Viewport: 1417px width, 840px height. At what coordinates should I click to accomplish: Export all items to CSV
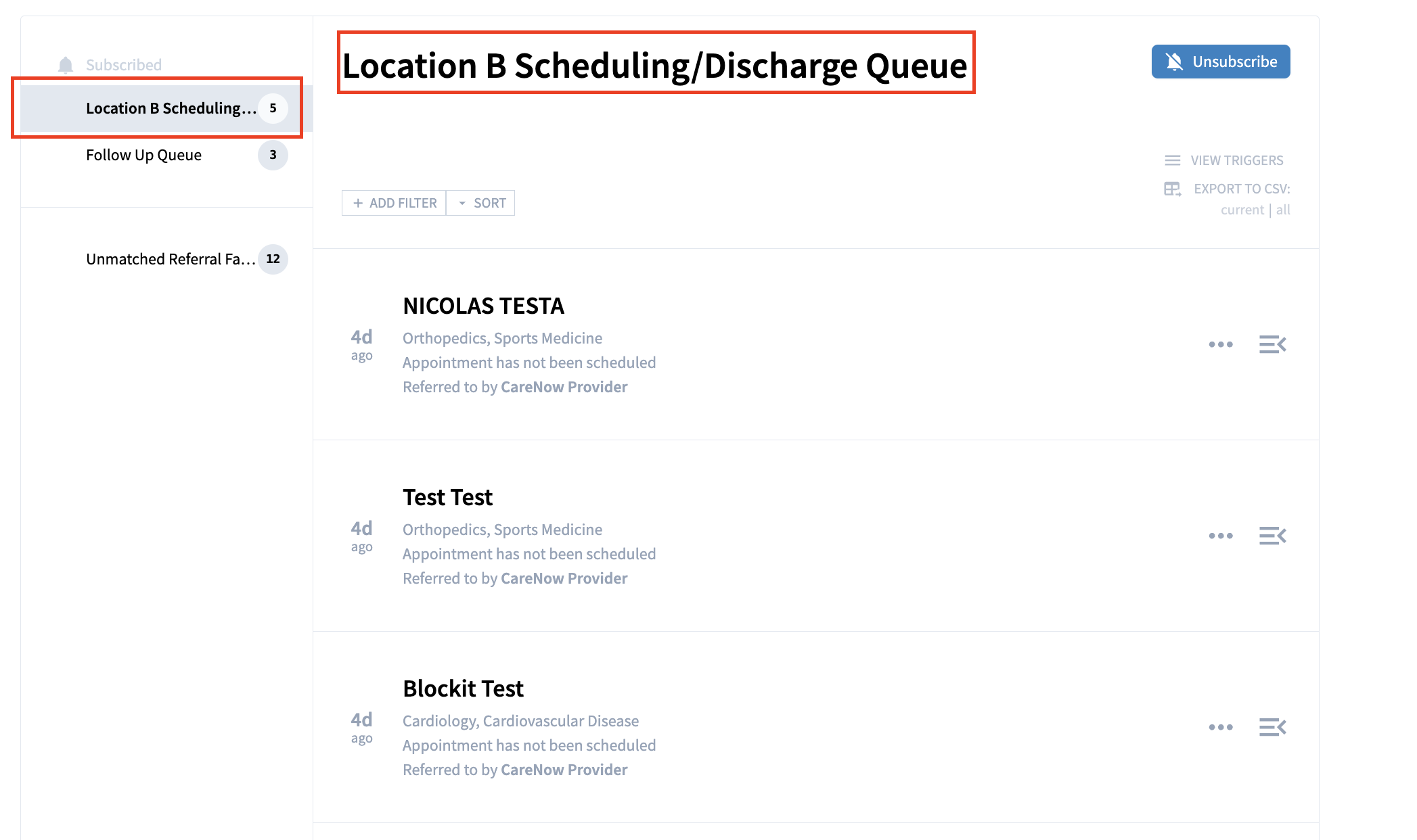1283,210
